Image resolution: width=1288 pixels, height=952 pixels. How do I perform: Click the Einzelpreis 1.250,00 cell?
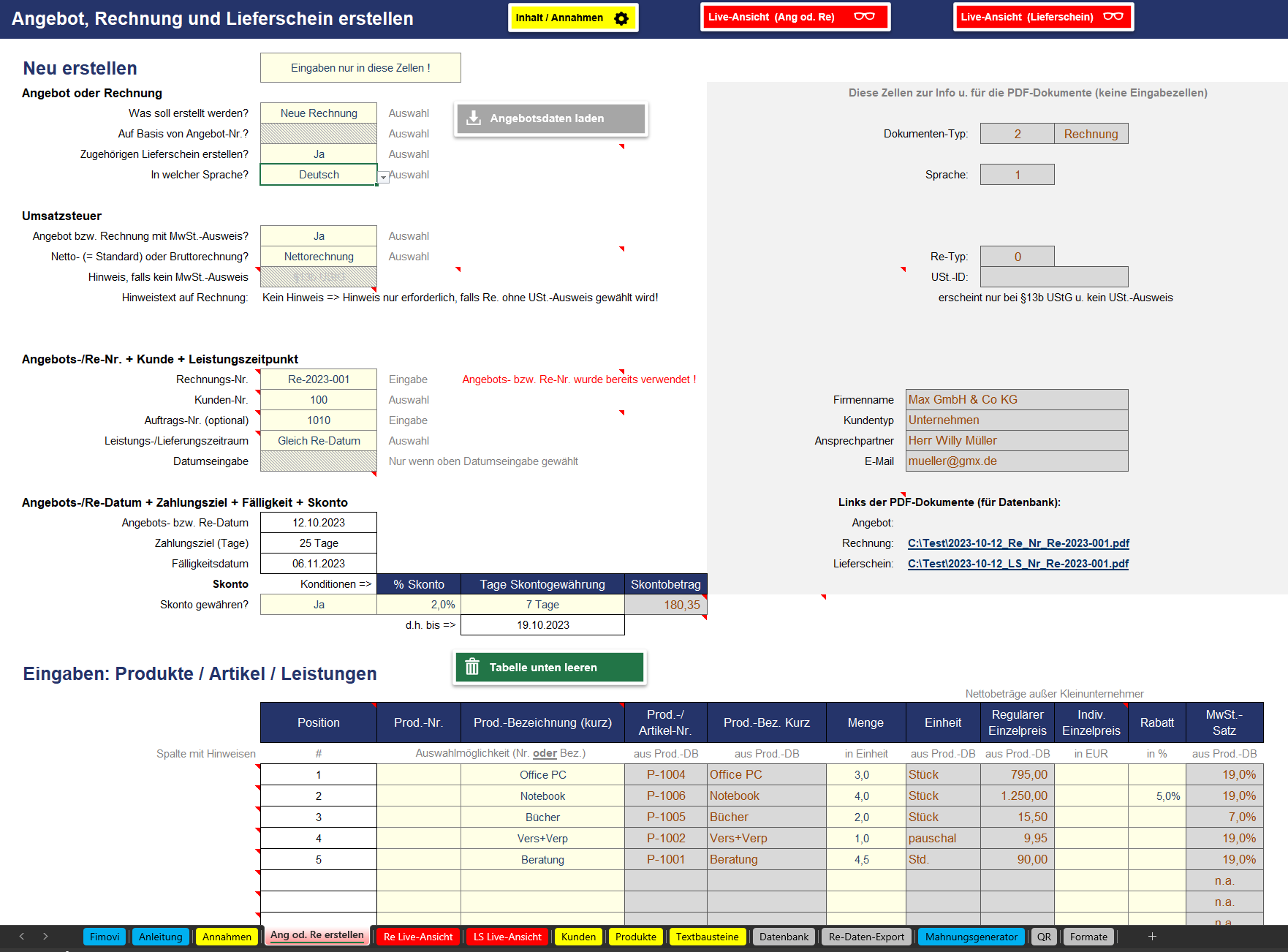1018,796
